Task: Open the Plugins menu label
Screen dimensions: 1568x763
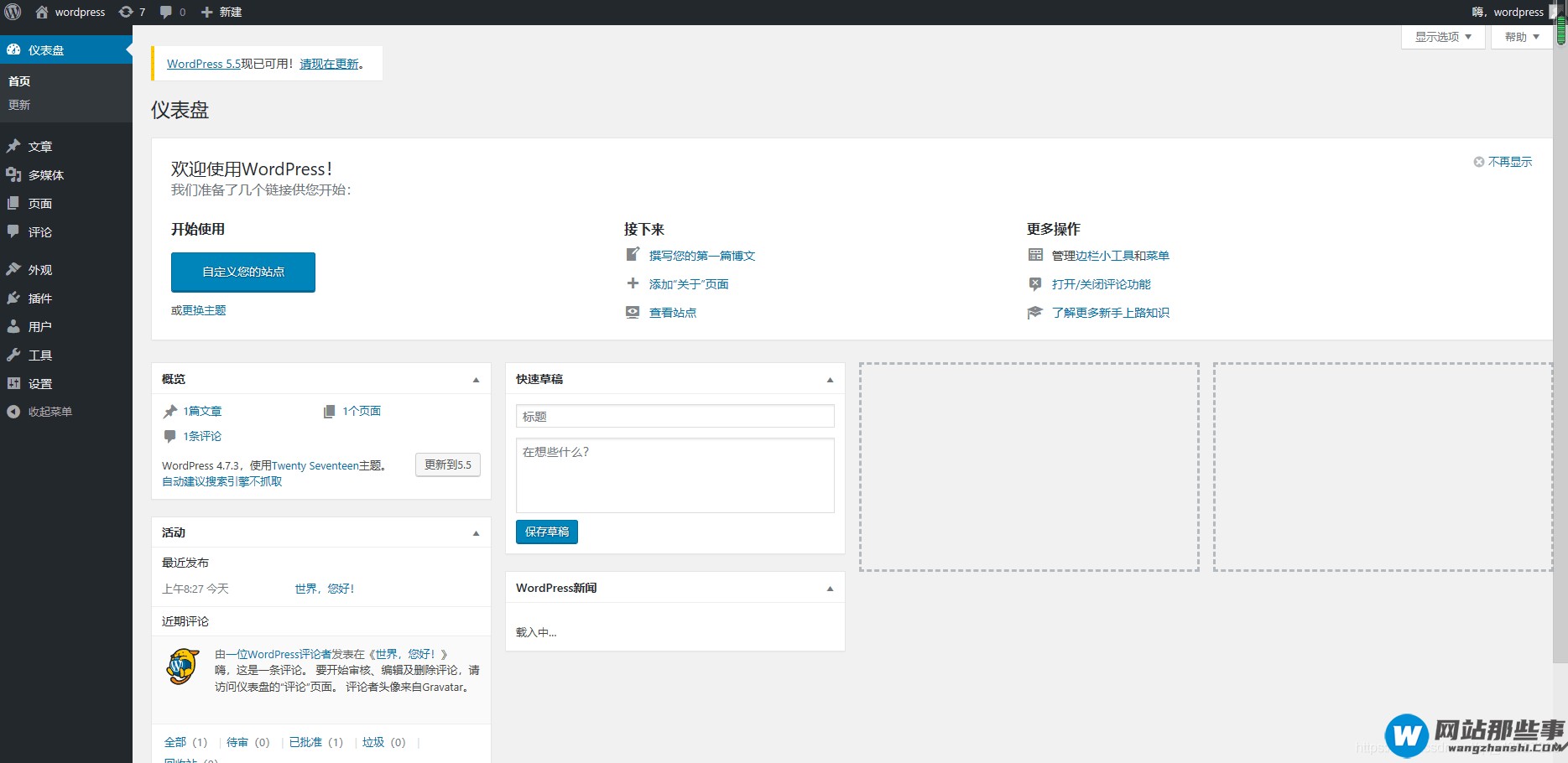Action: point(40,298)
